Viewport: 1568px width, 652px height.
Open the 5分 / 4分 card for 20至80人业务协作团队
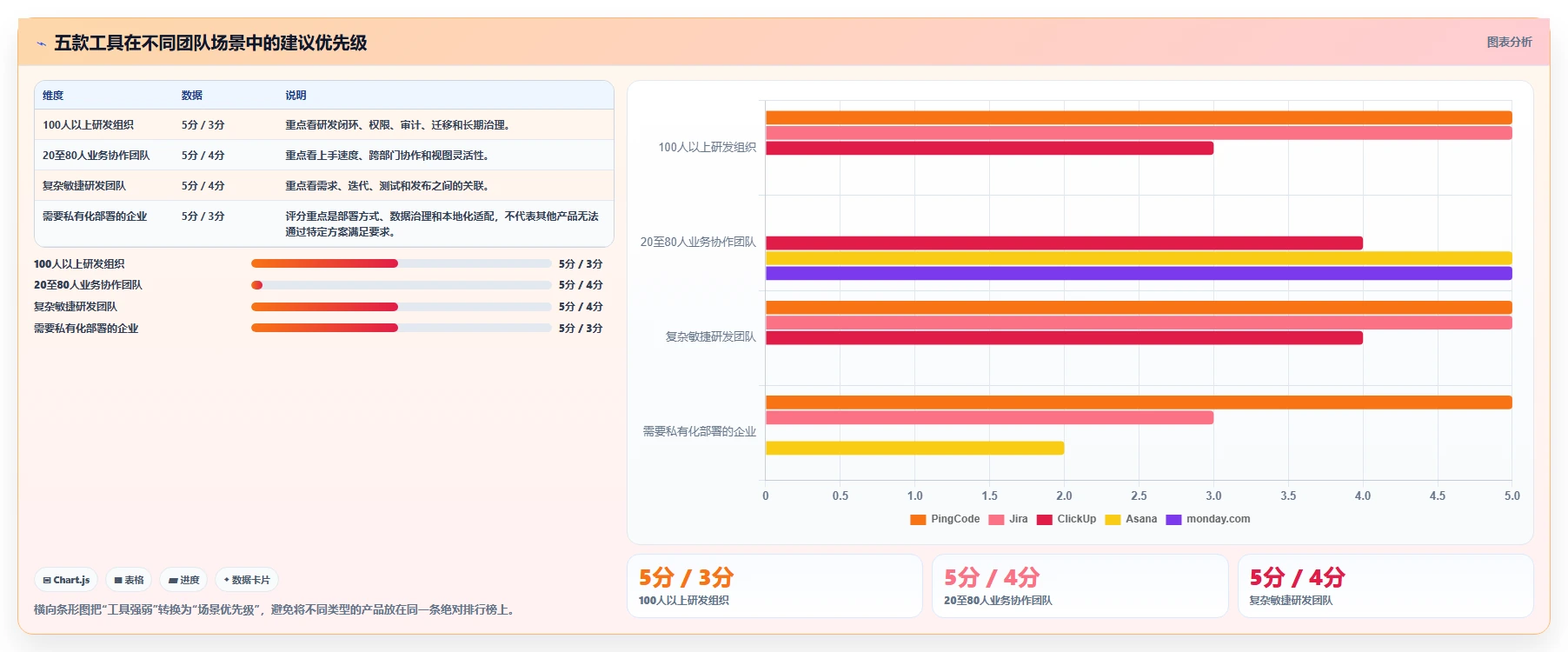(x=1080, y=586)
